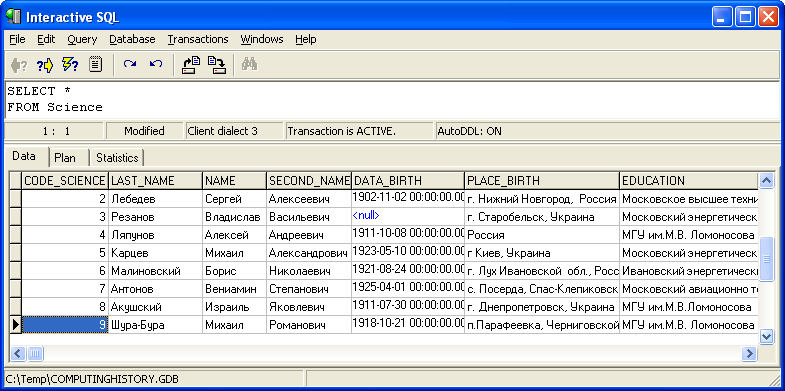The width and height of the screenshot is (785, 391).
Task: Click the SQL editor text area
Action: [392, 99]
